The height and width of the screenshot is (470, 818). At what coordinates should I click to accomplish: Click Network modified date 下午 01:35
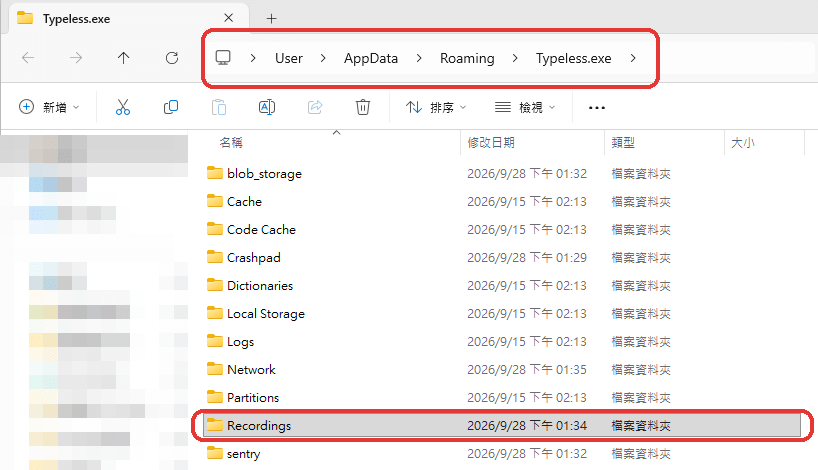pos(527,370)
